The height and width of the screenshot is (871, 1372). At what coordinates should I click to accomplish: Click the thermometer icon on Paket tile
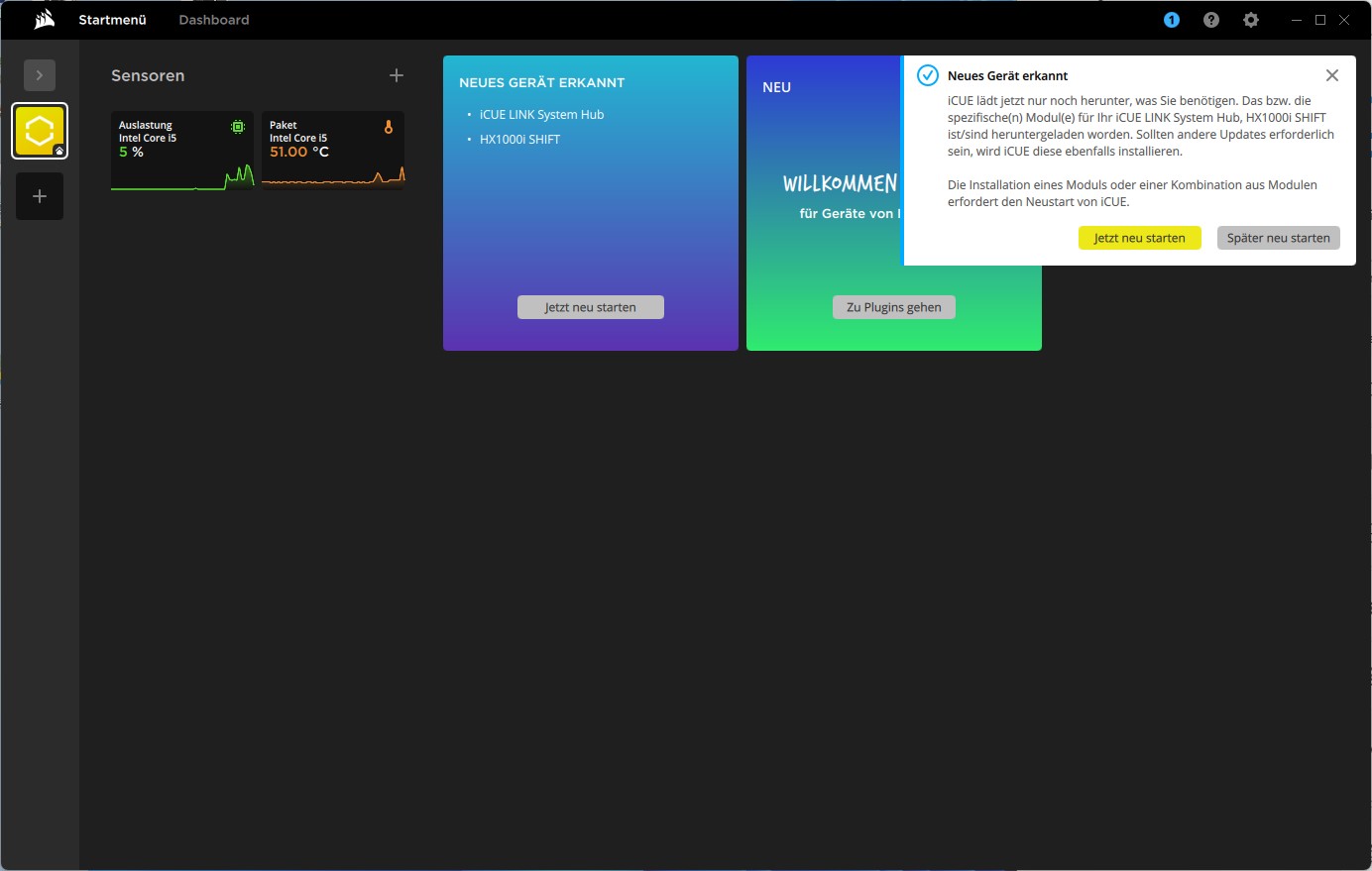389,127
